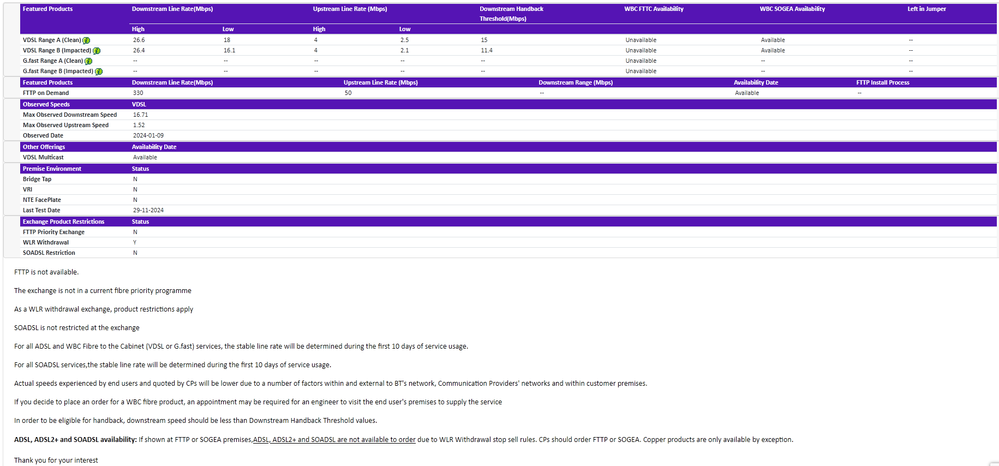
Task: Open the help icon next to VDSL Range B (Impacted)
Action: 97,50
